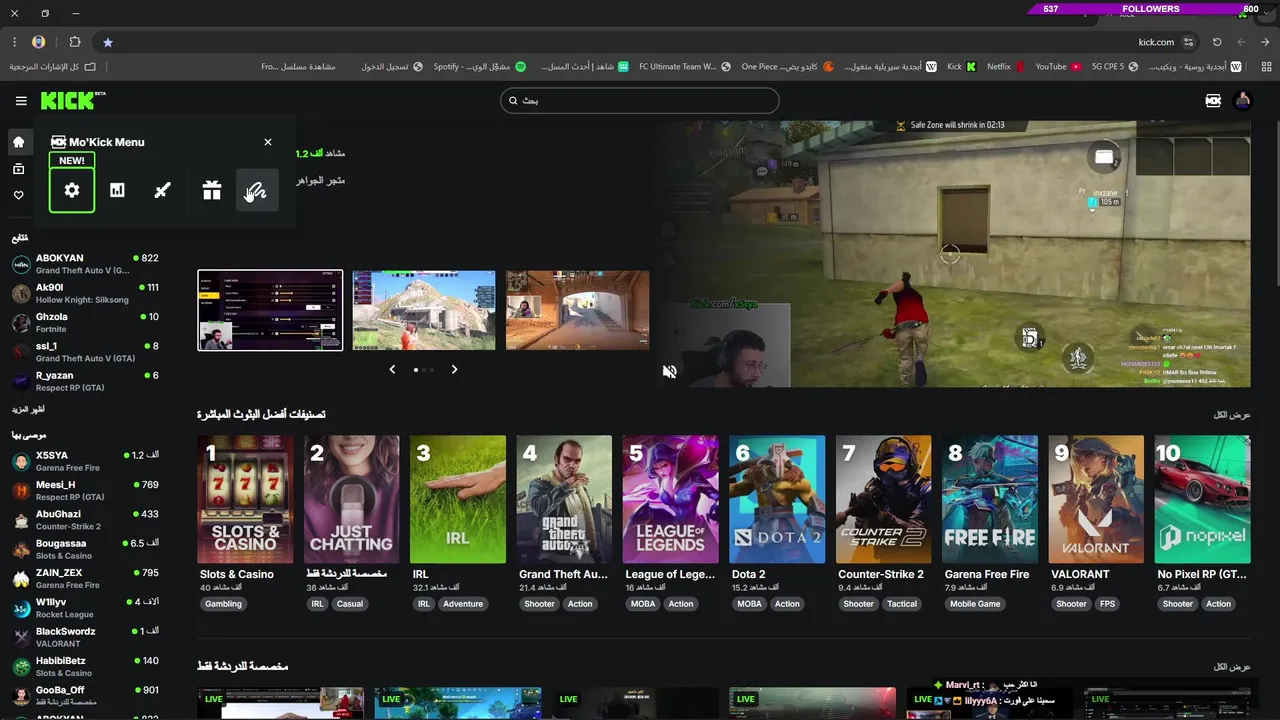Screen dimensions: 1280x720
Task: Click the search box on Kick
Action: (640, 100)
